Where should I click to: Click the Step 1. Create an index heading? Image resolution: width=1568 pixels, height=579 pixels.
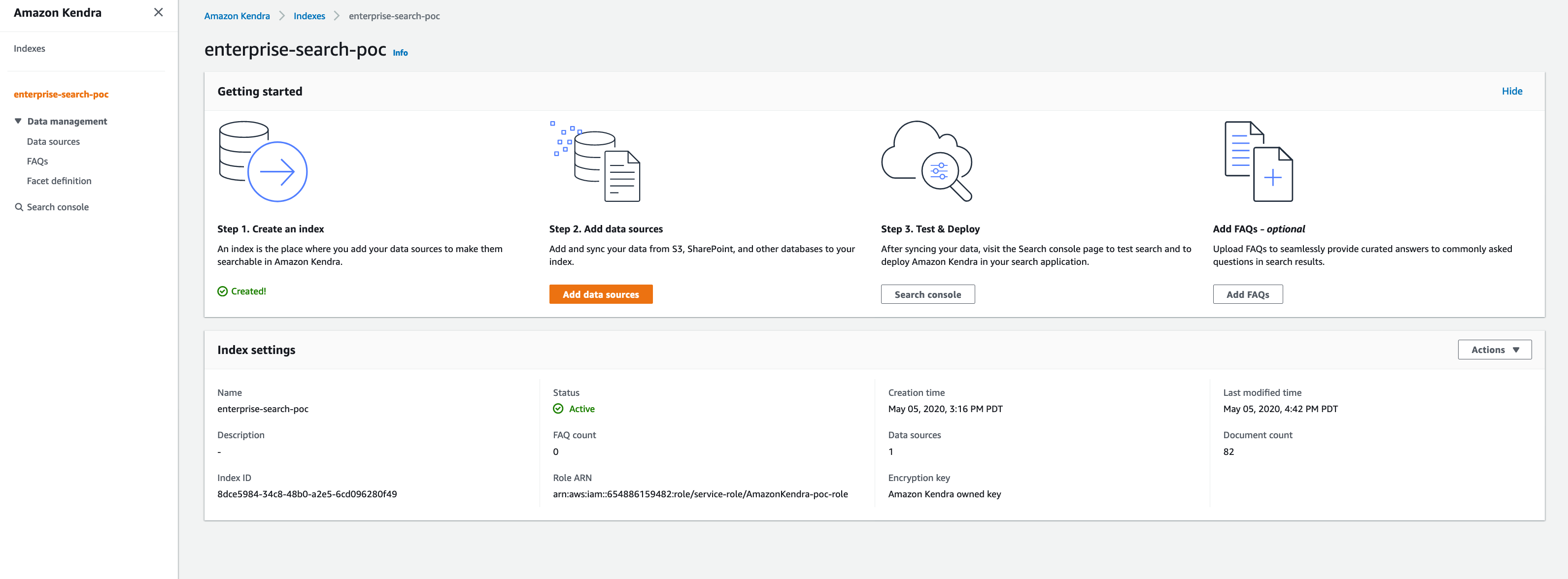[x=270, y=229]
